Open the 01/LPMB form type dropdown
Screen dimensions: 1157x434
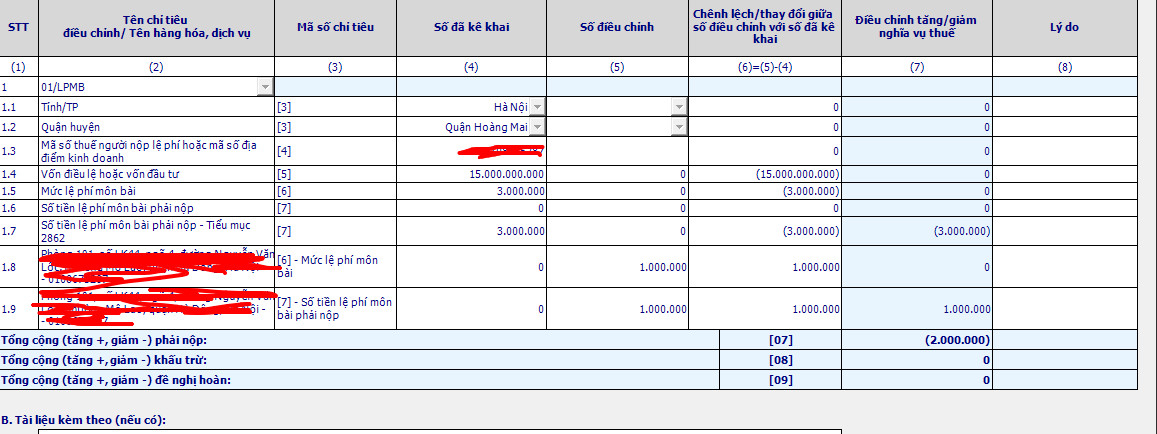(x=265, y=87)
